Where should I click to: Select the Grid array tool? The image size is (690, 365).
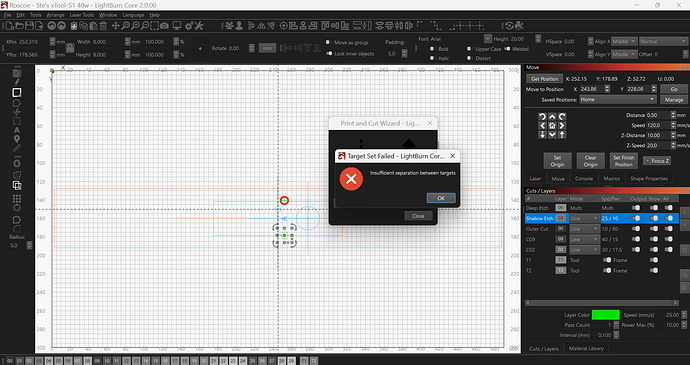17,199
